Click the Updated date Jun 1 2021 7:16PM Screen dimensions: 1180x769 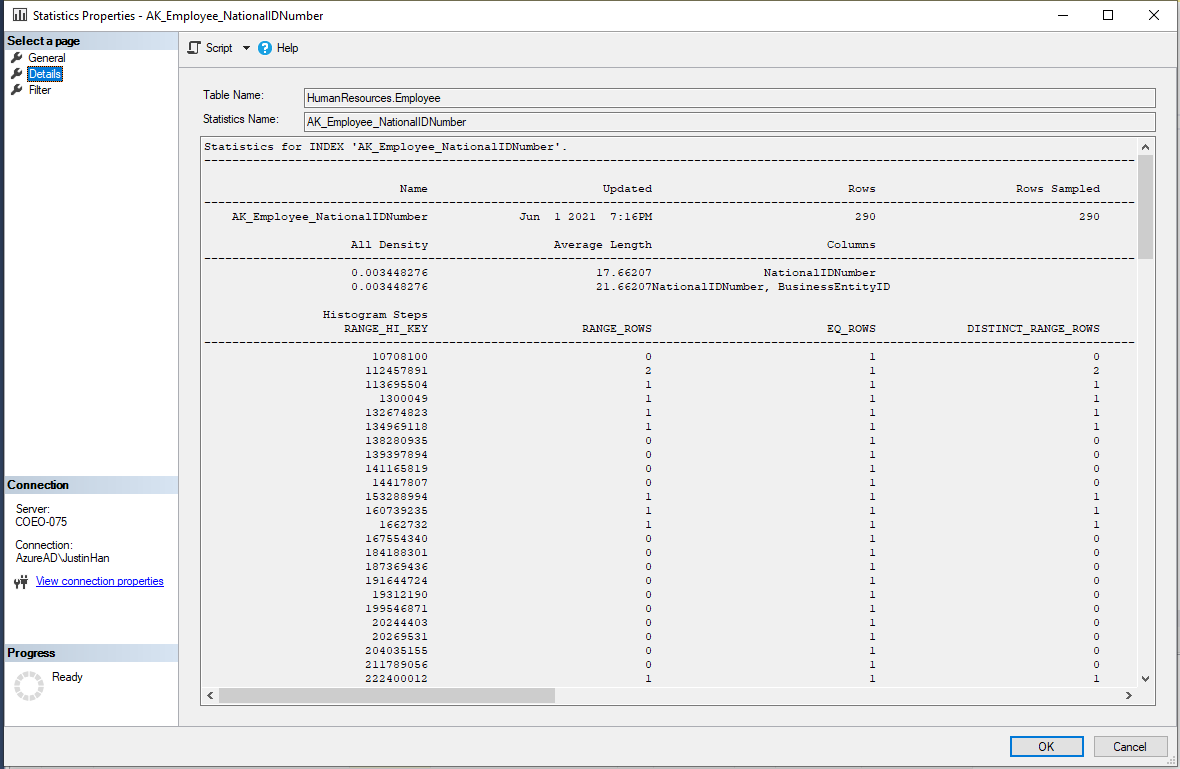(x=585, y=217)
